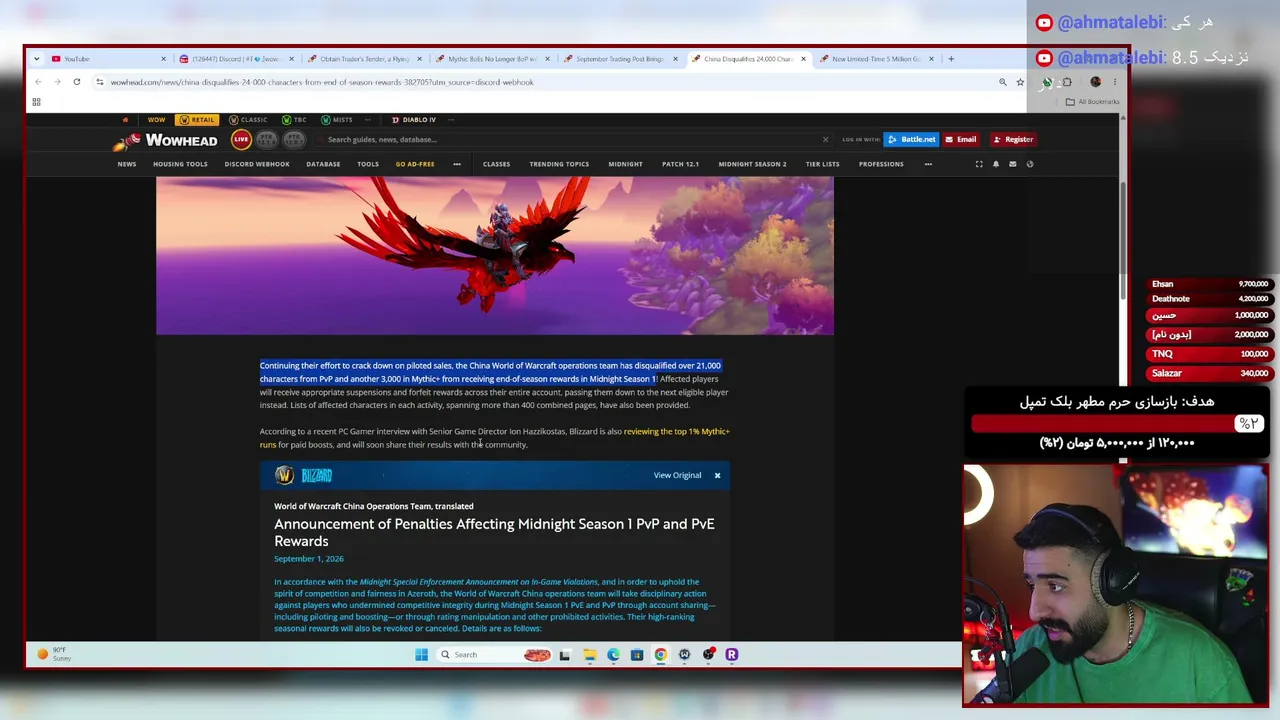Open the Housing Tools menu
This screenshot has height=720, width=1280.
tap(180, 164)
